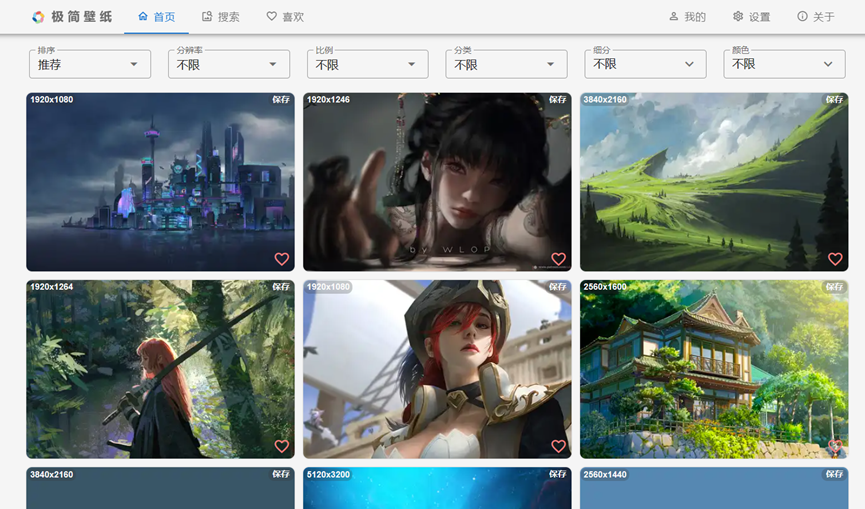Click the 2560x1440 resolution label
Viewport: 865px width, 509px height.
[x=605, y=474]
